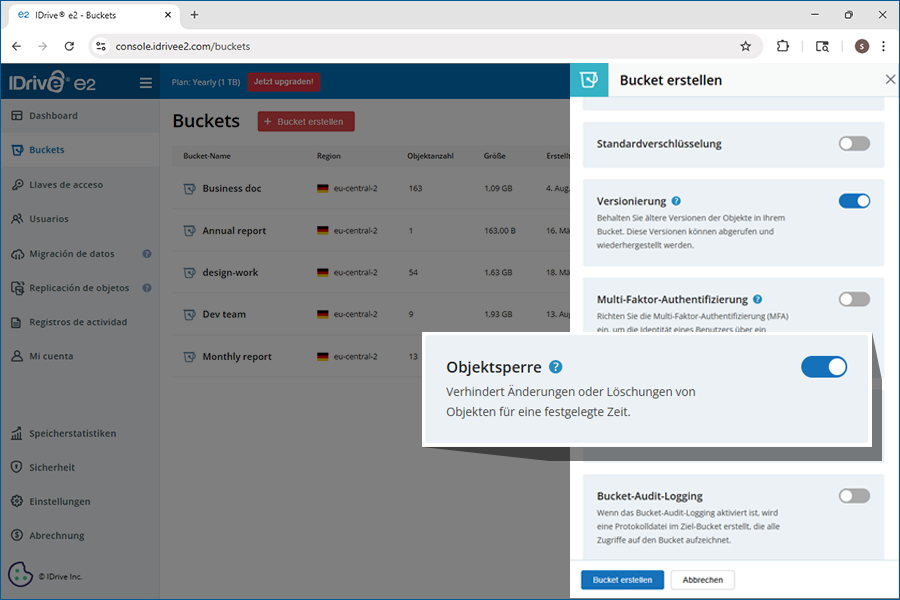This screenshot has width=900, height=600.
Task: Click the Objektsperre help info icon
Action: pyautogui.click(x=556, y=367)
